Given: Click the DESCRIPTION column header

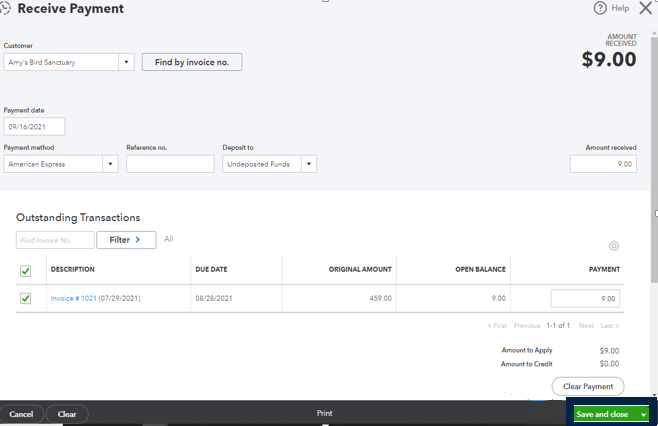Looking at the screenshot, I should click(73, 269).
